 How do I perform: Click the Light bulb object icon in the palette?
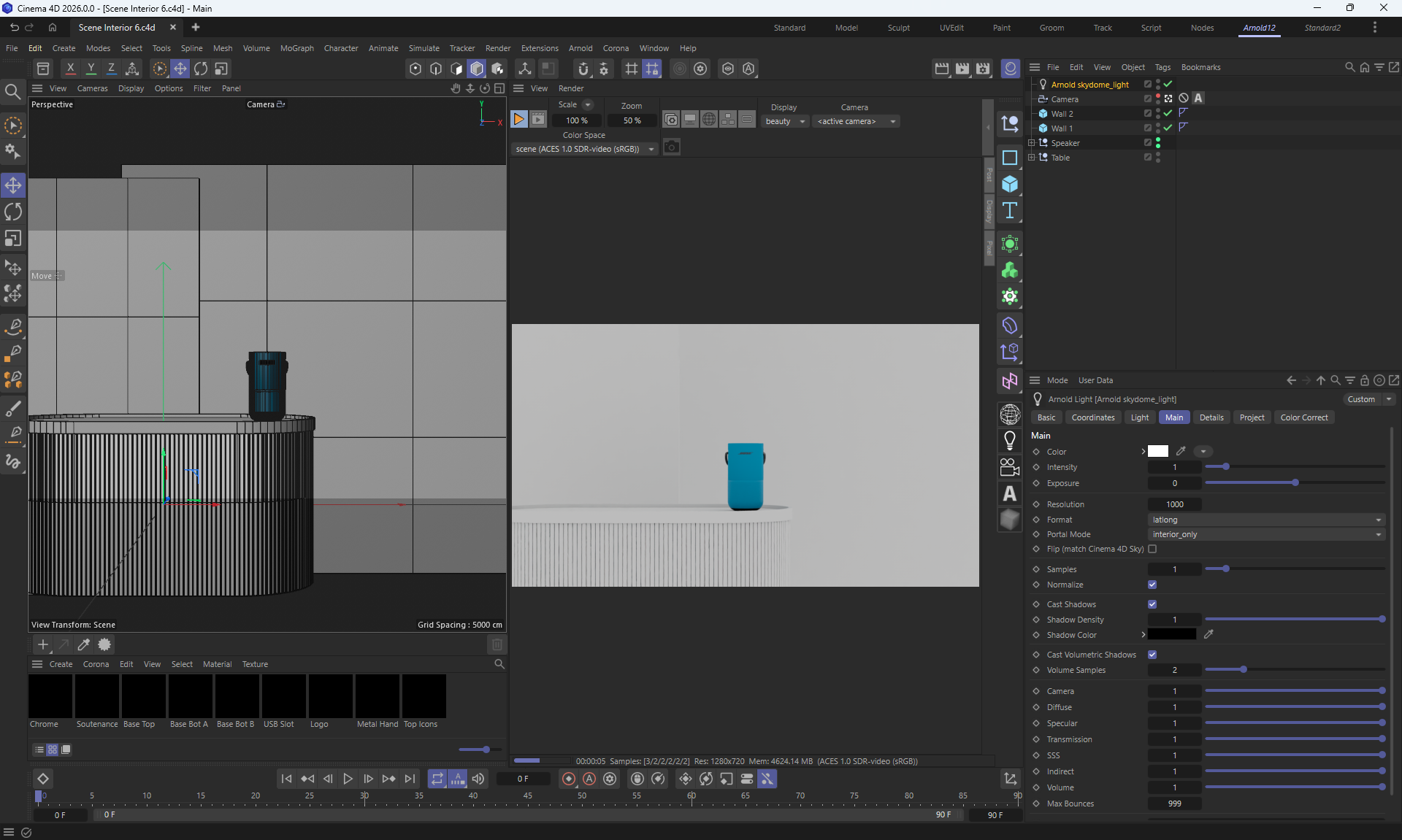(1010, 441)
